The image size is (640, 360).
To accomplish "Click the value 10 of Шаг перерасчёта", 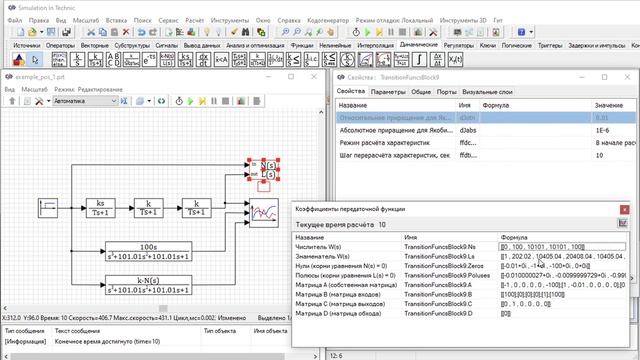I will [x=599, y=156].
